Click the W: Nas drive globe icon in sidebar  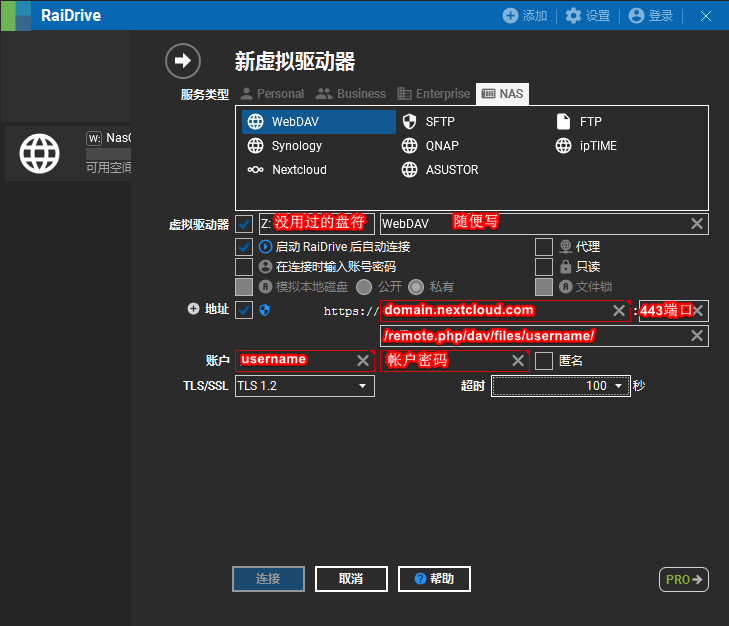tap(40, 153)
